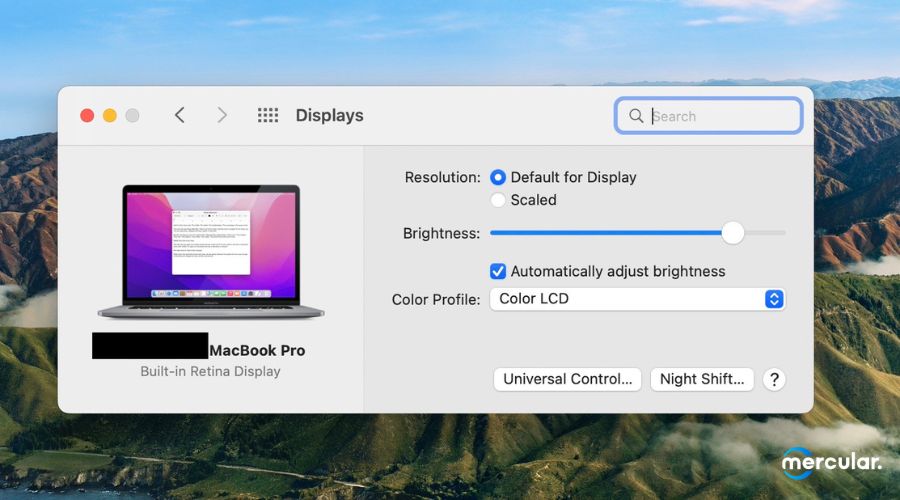Click the Brightness label

[441, 234]
